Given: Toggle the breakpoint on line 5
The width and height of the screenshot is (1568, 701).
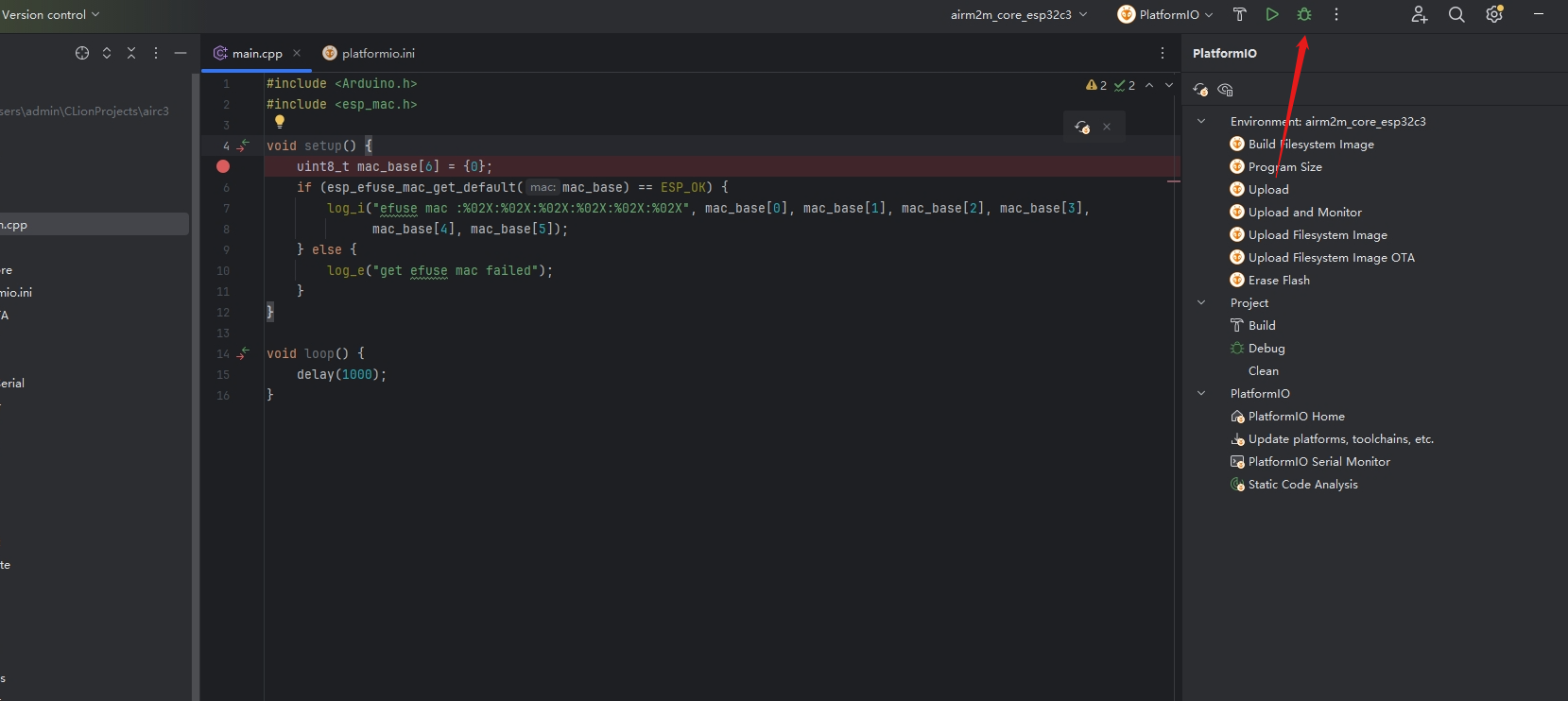Looking at the screenshot, I should click(223, 166).
